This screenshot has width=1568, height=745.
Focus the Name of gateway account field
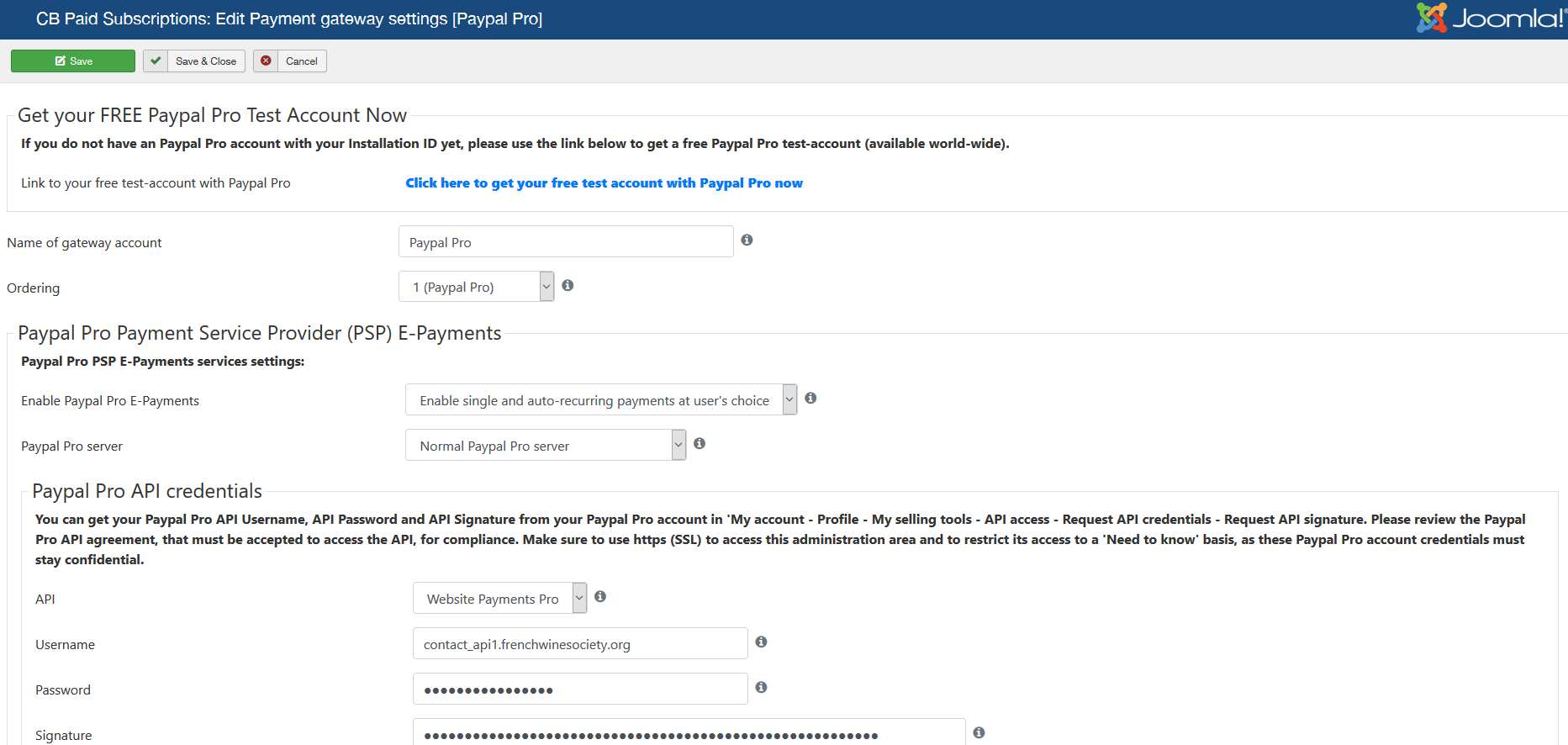click(x=566, y=241)
